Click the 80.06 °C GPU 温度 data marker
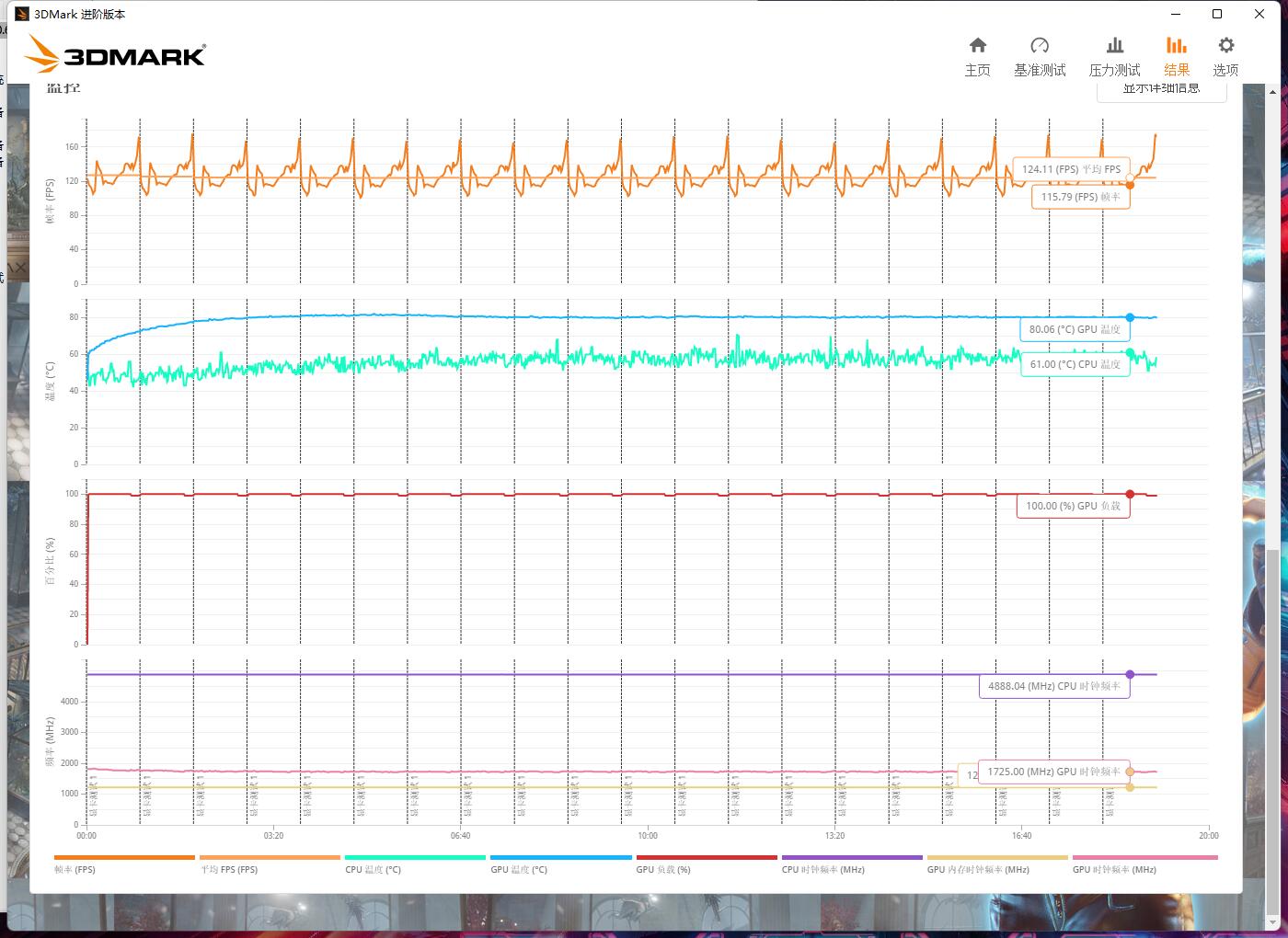 pyautogui.click(x=1130, y=317)
